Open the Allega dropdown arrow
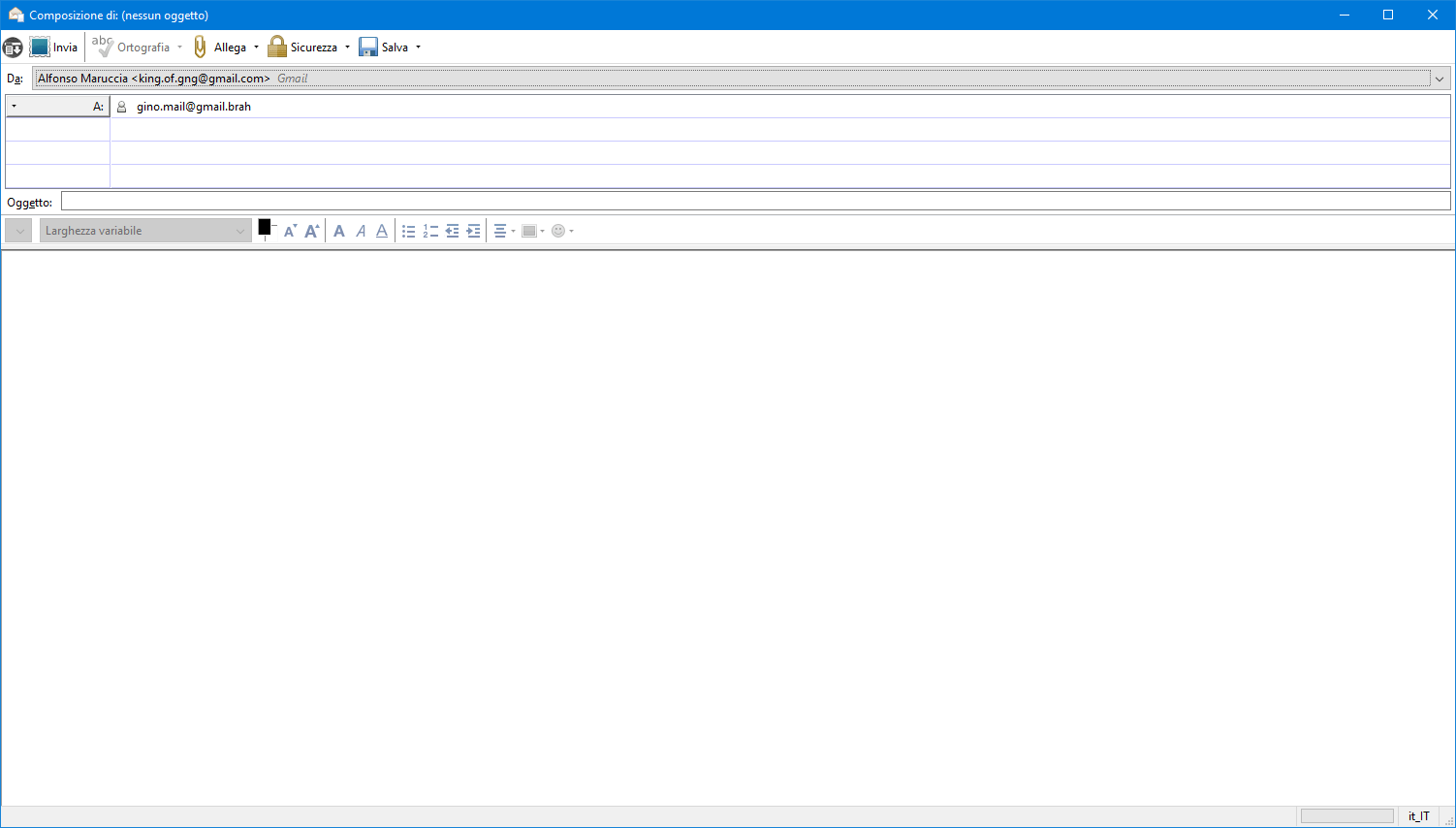The height and width of the screenshot is (828, 1456). [x=257, y=48]
